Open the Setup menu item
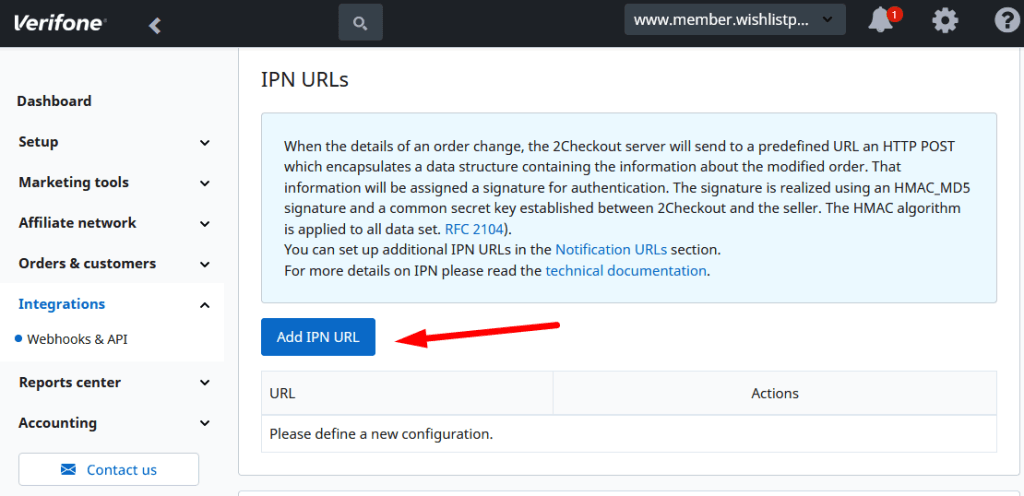The width and height of the screenshot is (1024, 496). [39, 142]
